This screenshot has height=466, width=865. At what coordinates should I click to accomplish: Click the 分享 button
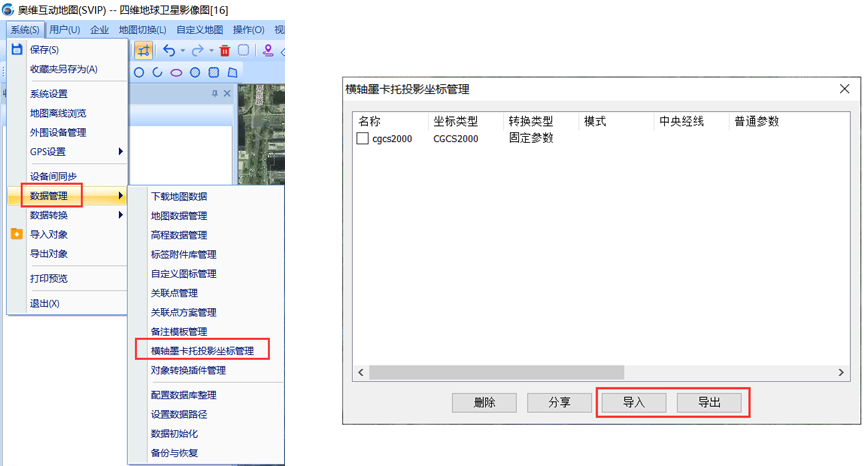point(560,402)
